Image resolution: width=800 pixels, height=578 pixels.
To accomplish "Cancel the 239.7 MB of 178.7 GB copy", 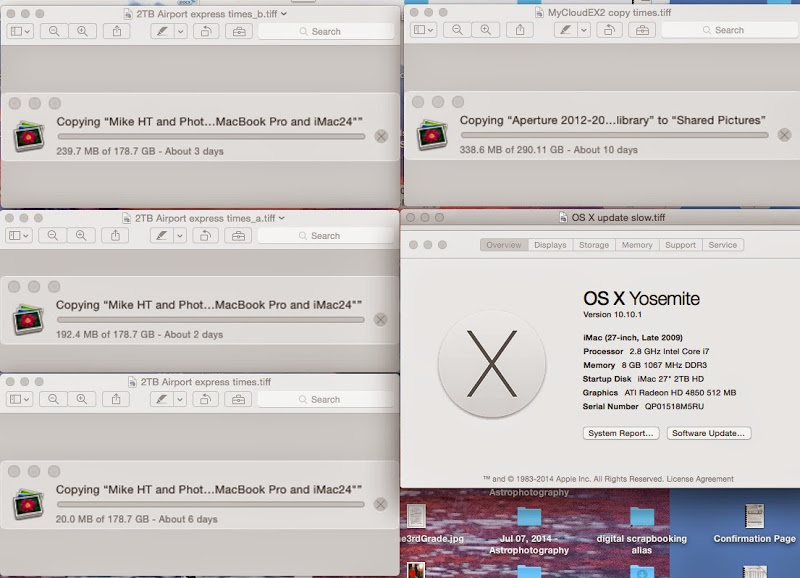I will pyautogui.click(x=381, y=136).
